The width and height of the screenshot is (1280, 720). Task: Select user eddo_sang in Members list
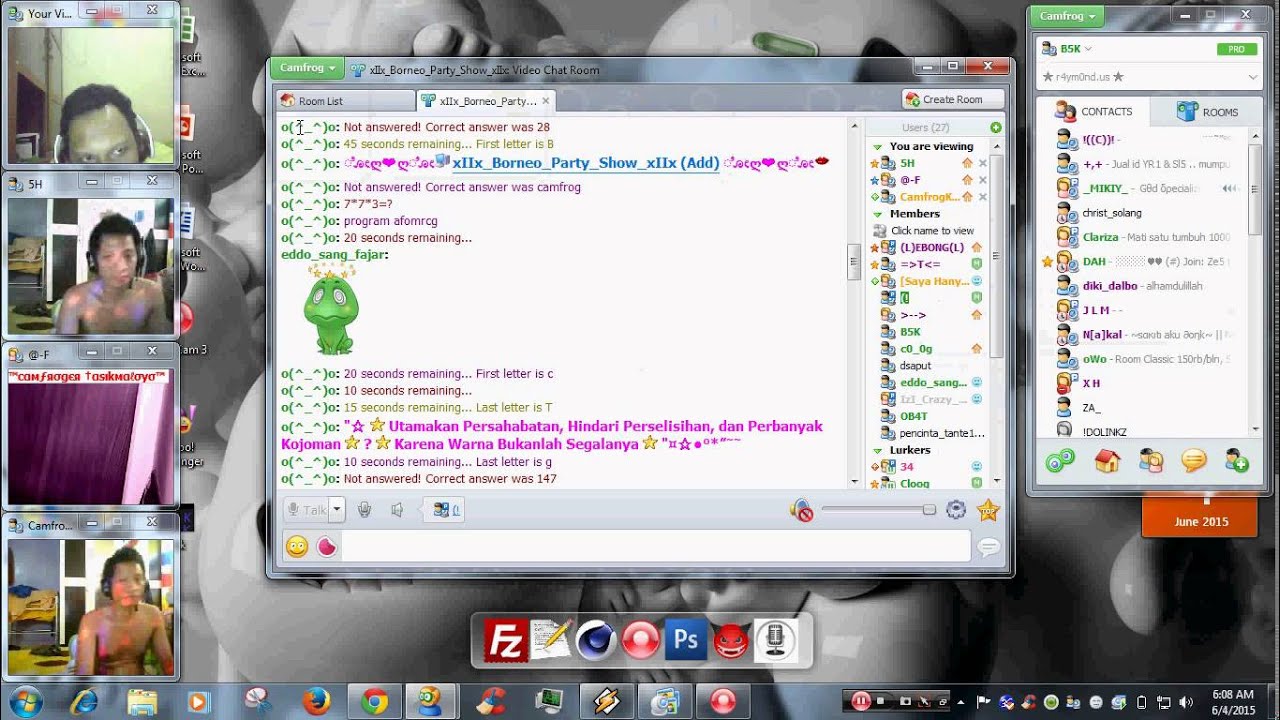[x=933, y=383]
